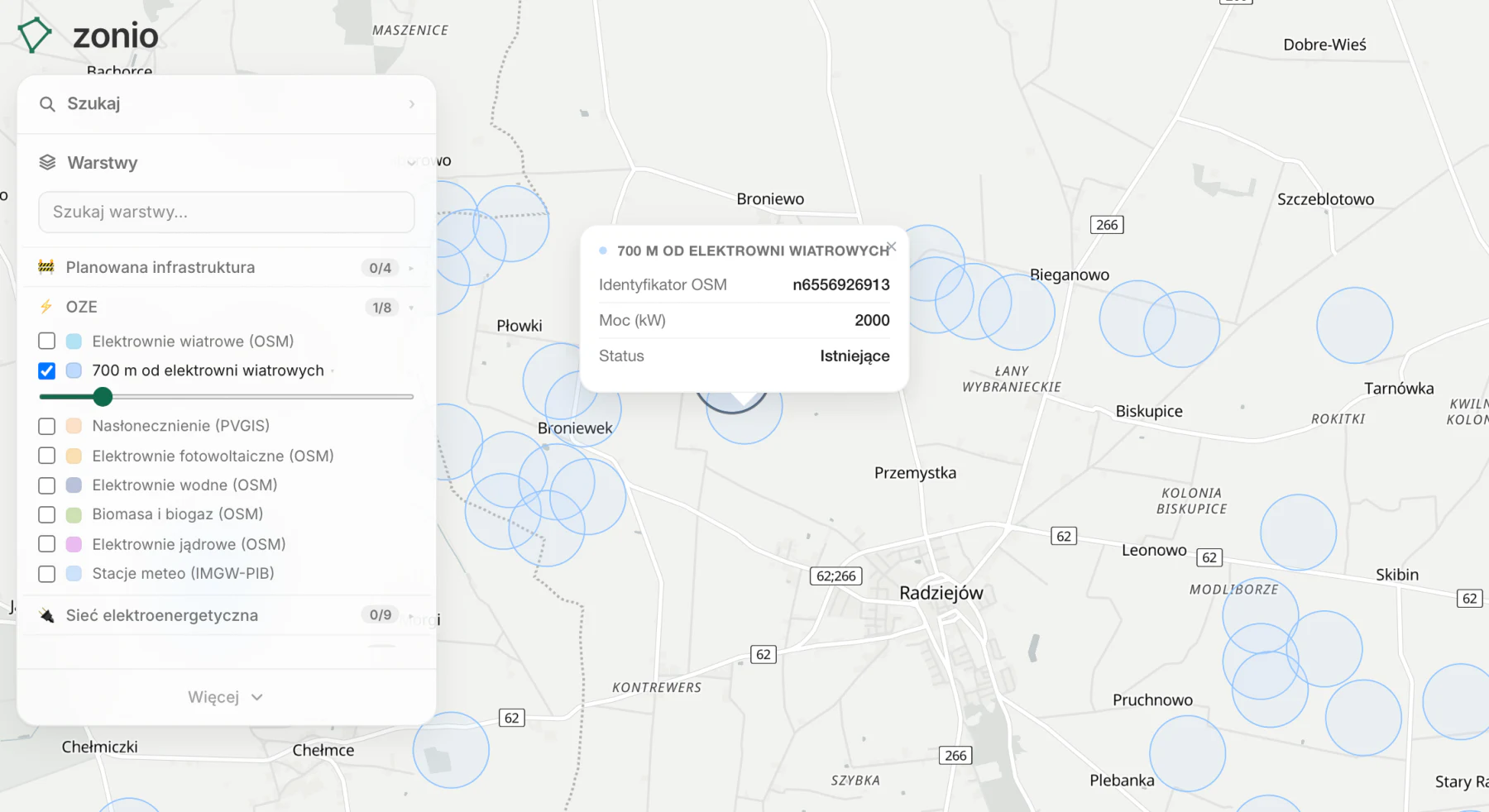
Task: Tick Elektrownie fotowoltaiczne (OSM) checkbox
Action: [47, 456]
